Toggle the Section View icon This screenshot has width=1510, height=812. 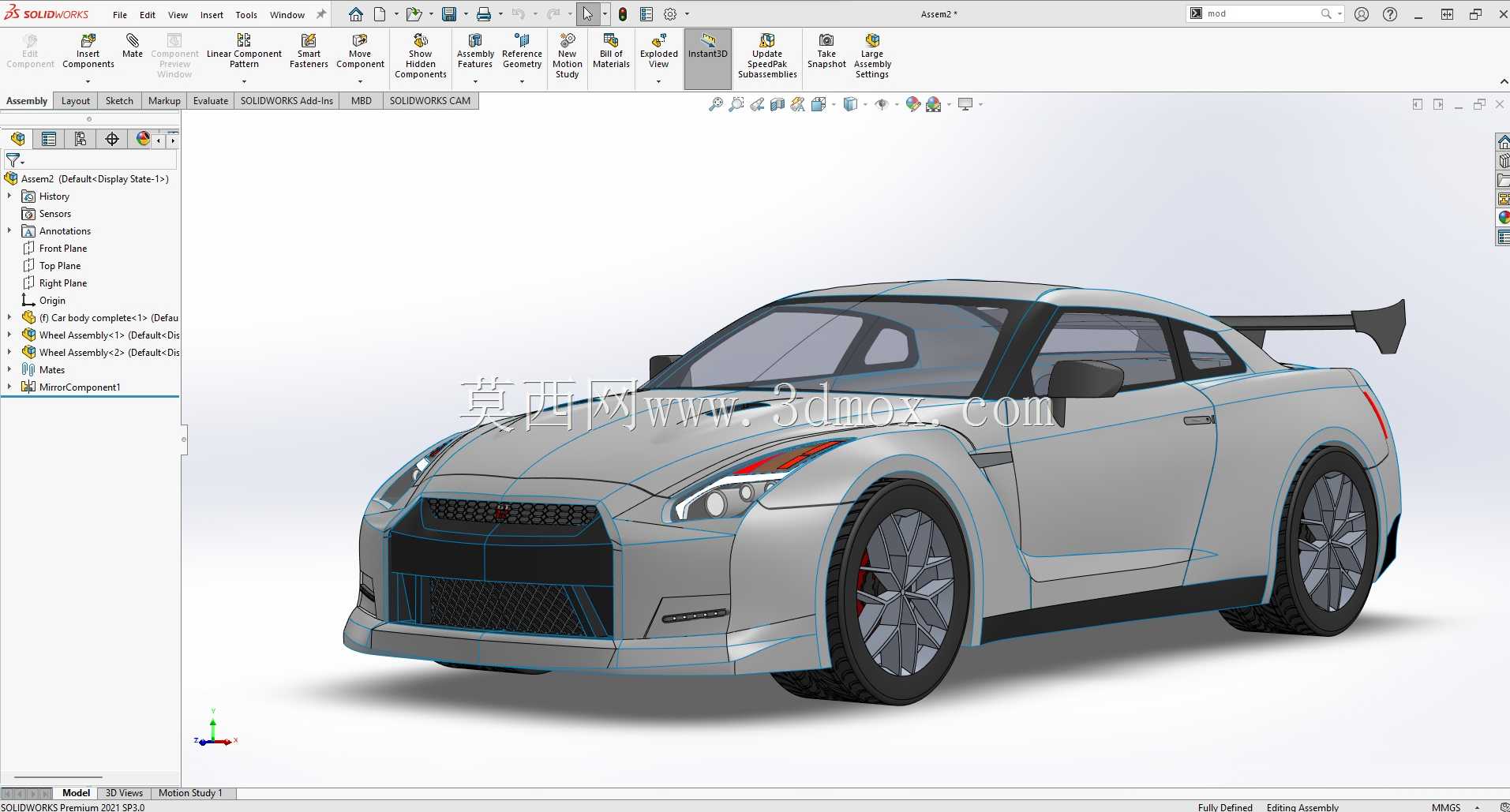click(777, 104)
